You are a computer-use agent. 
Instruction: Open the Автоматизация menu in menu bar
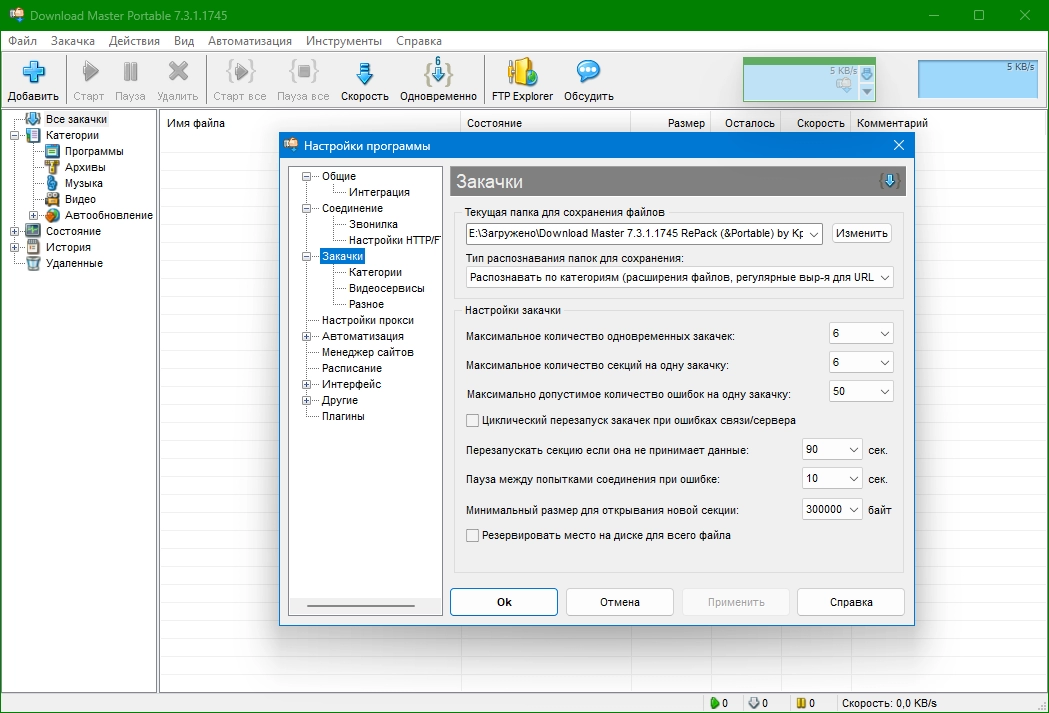[250, 41]
